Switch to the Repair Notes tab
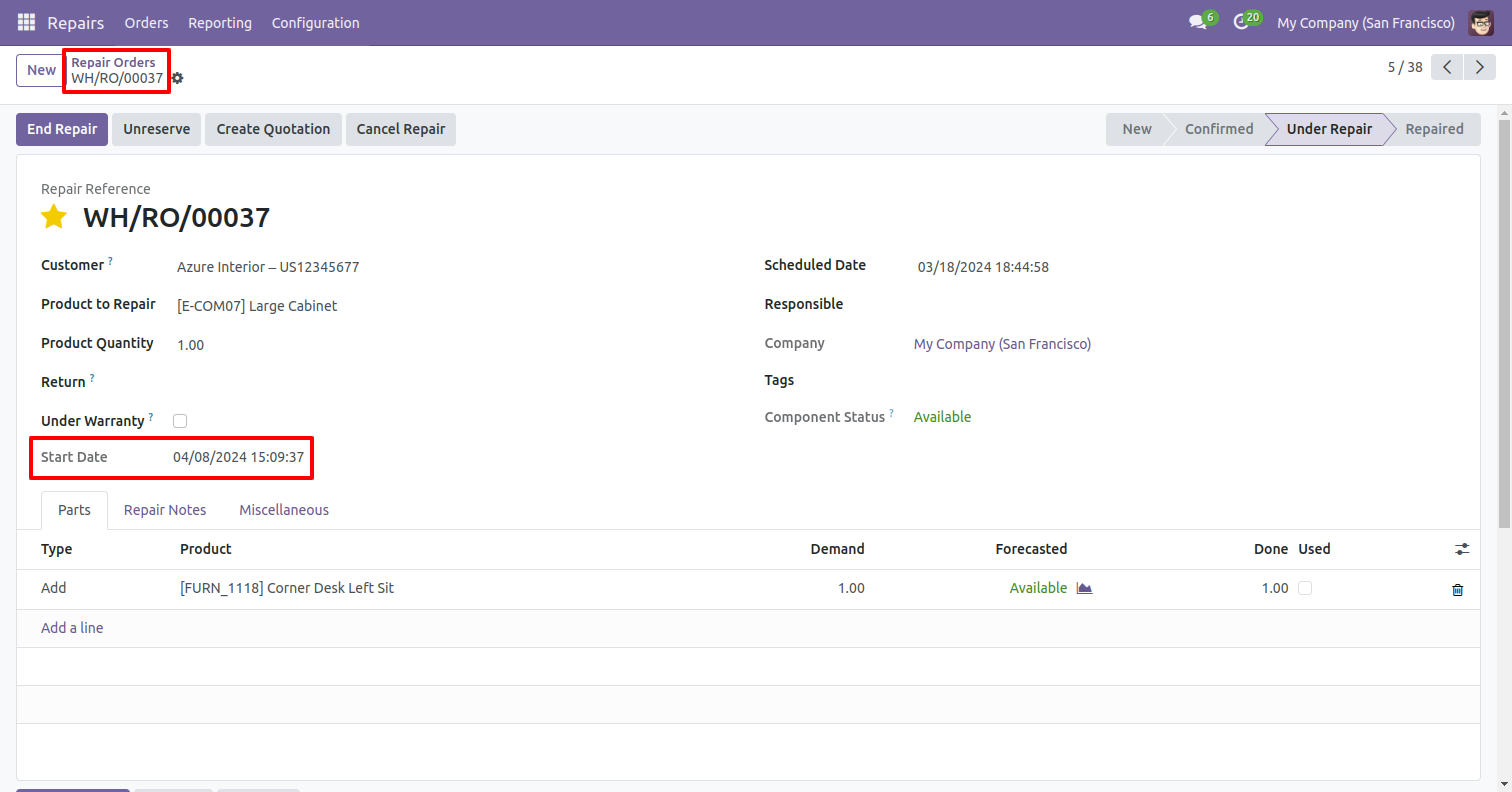1512x792 pixels. (165, 510)
